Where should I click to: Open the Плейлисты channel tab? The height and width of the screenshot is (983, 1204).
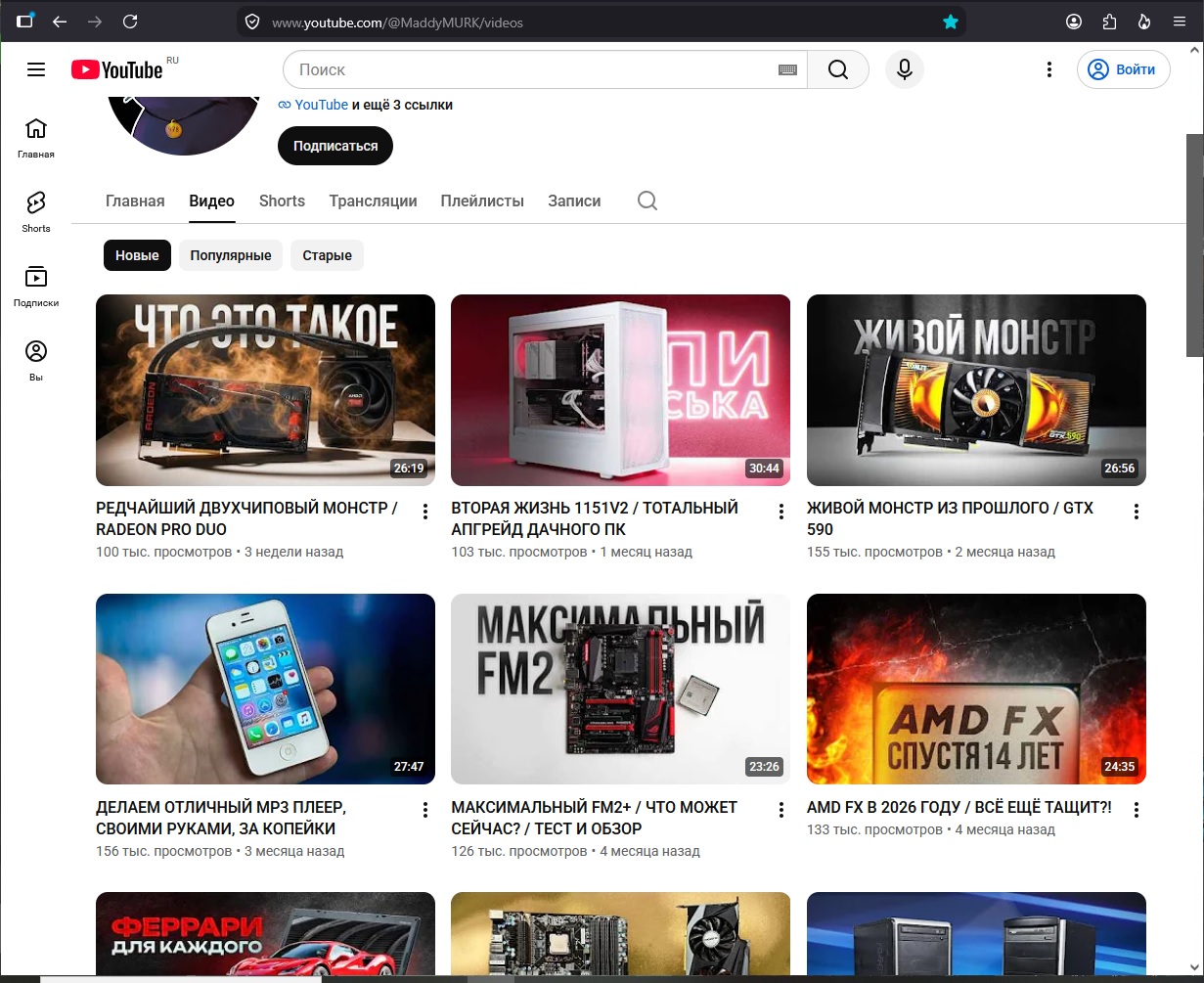(482, 201)
